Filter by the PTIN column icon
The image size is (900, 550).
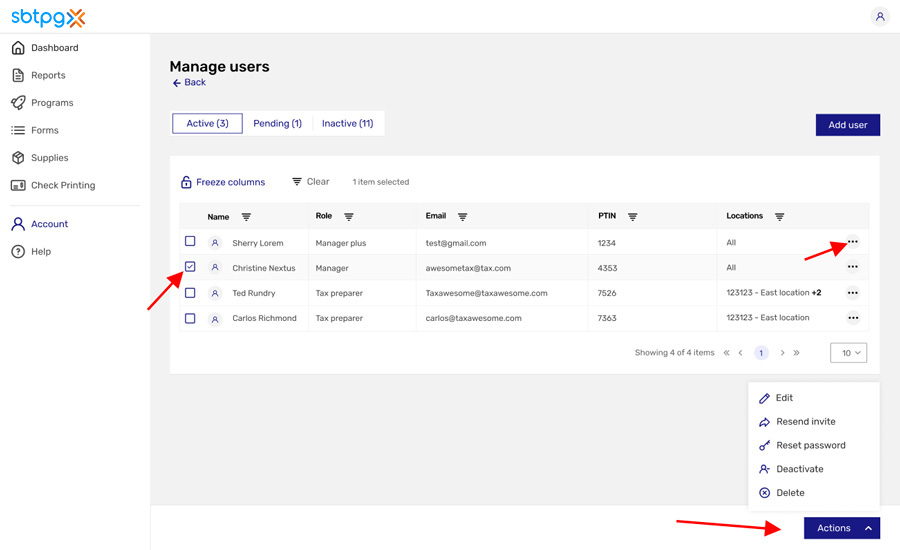[x=632, y=216]
